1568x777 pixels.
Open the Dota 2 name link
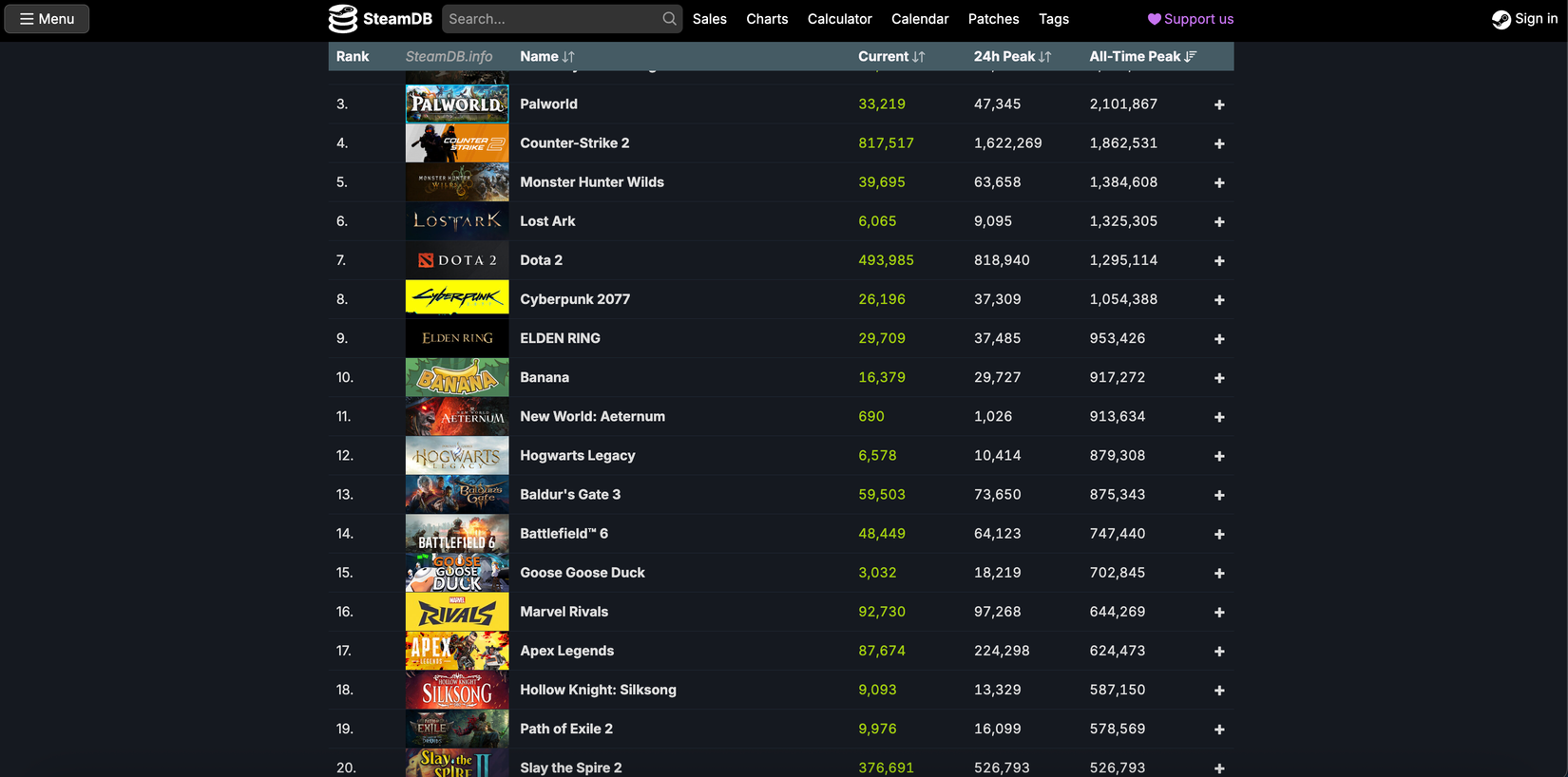541,259
